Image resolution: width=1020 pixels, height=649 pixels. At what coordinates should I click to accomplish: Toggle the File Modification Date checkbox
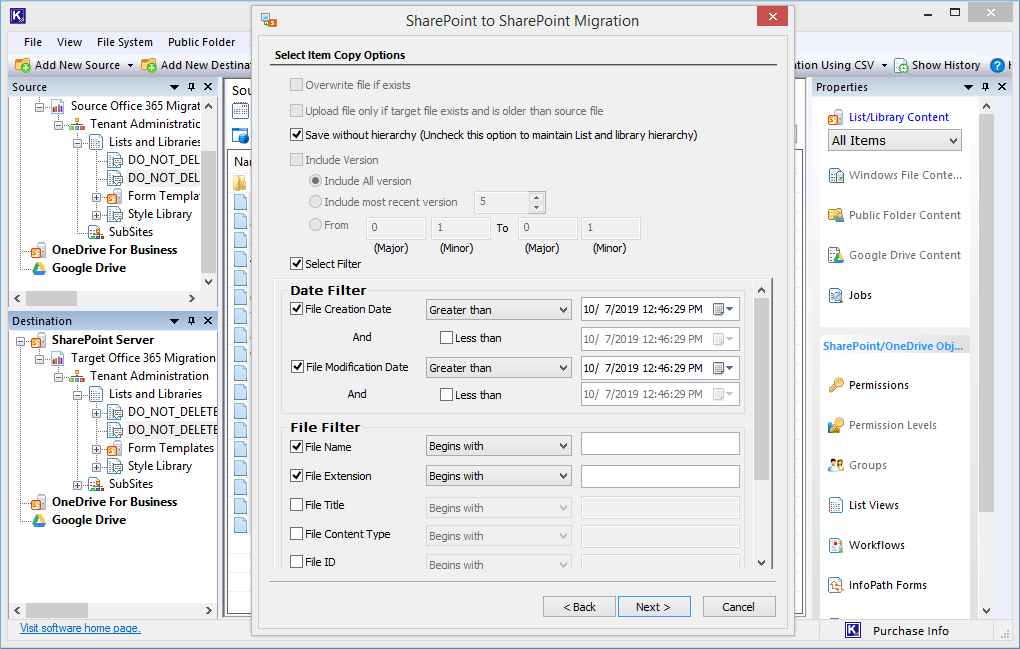pyautogui.click(x=297, y=367)
